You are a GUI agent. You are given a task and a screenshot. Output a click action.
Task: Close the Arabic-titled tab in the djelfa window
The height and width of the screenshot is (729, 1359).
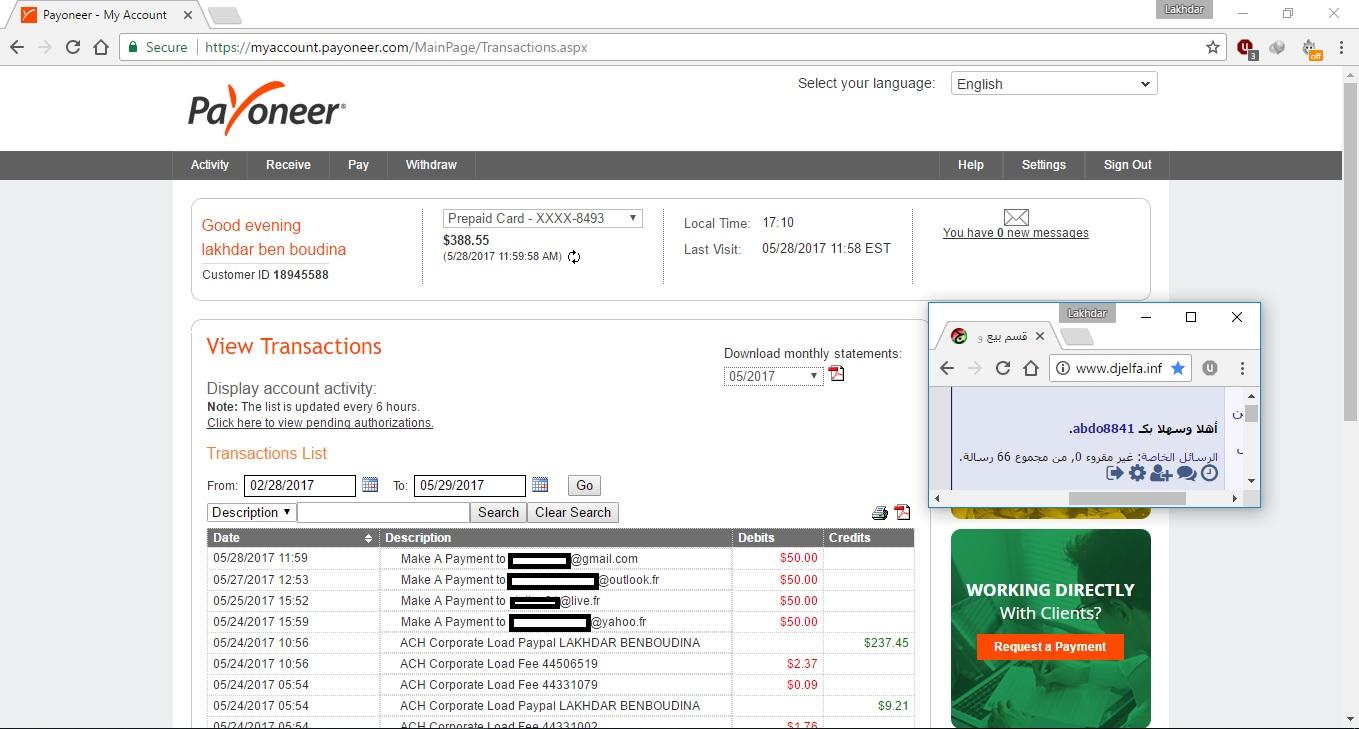tap(1039, 336)
